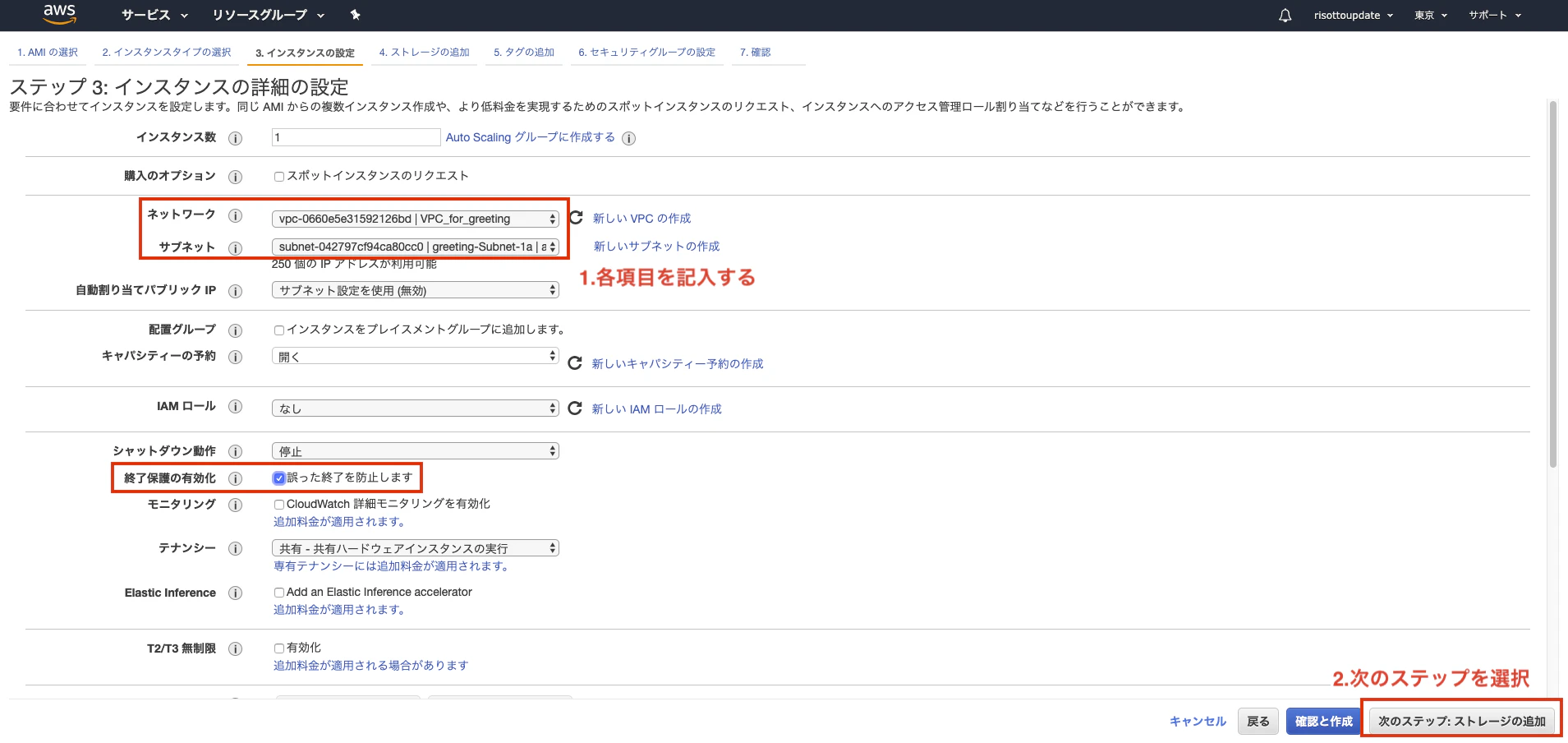Viewport: 1568px width, 743px height.
Task: Check Add an Elastic Inference accelerator
Action: [279, 592]
